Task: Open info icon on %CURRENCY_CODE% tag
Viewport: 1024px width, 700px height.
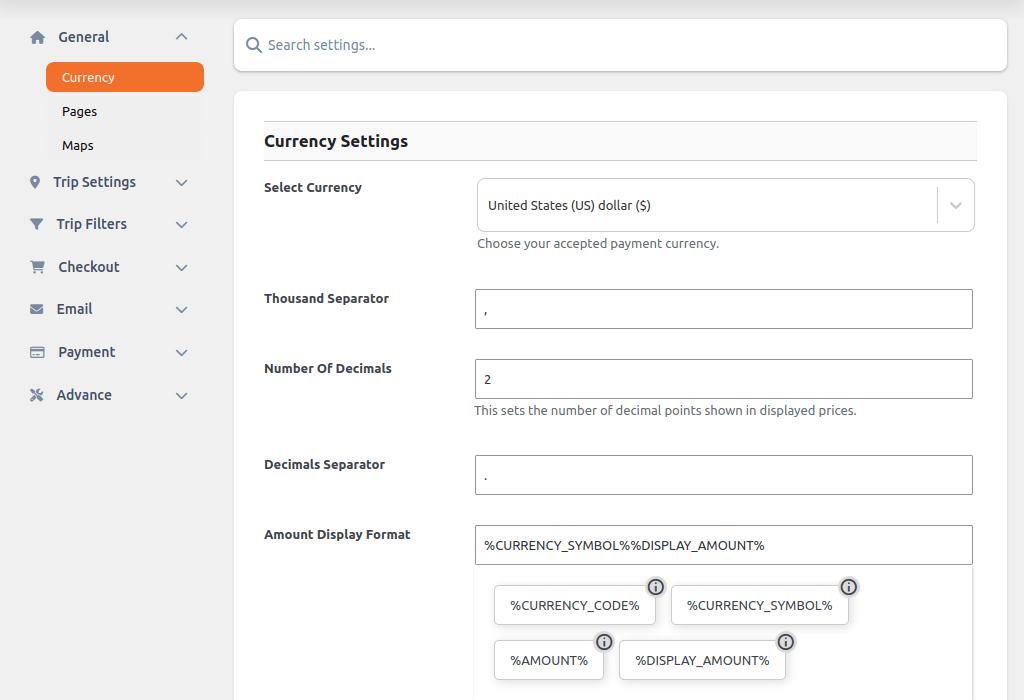Action: pos(656,587)
